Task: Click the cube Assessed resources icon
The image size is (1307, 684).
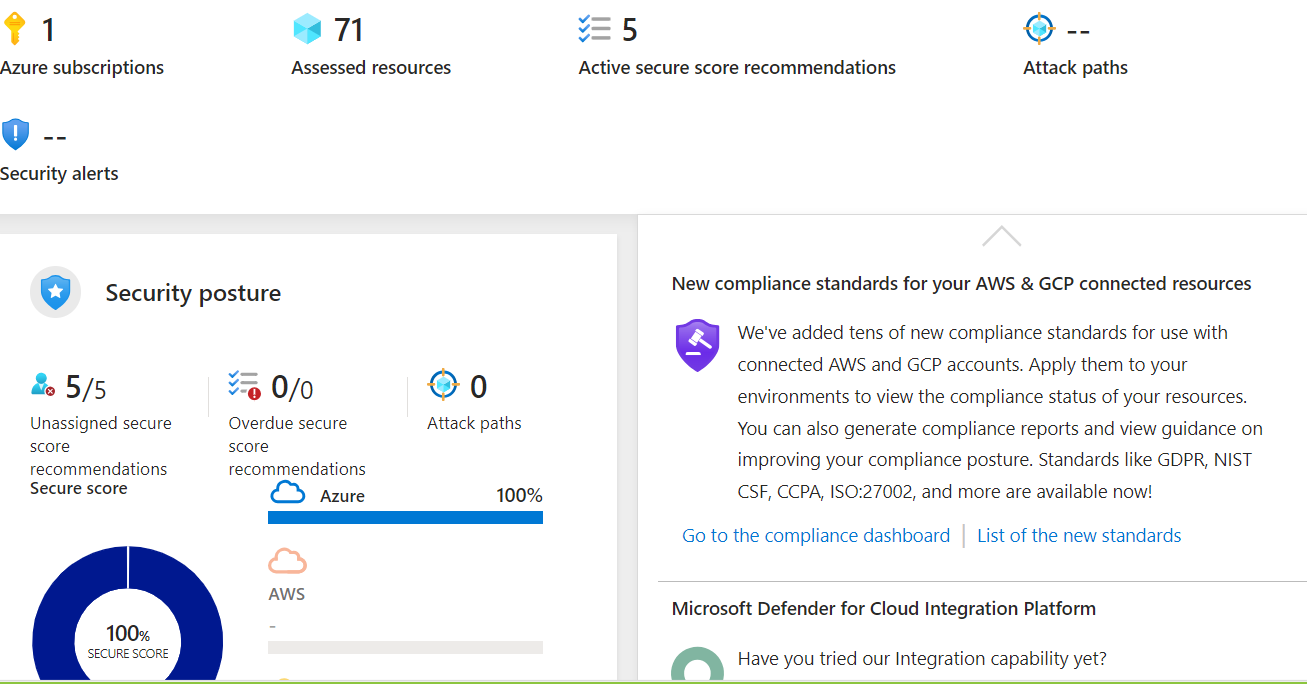Action: click(307, 29)
